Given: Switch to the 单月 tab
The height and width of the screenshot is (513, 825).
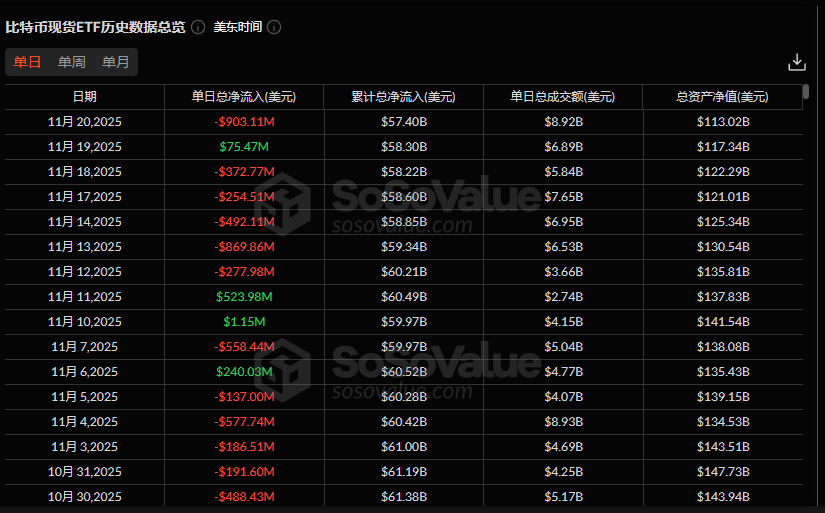Looking at the screenshot, I should point(116,62).
